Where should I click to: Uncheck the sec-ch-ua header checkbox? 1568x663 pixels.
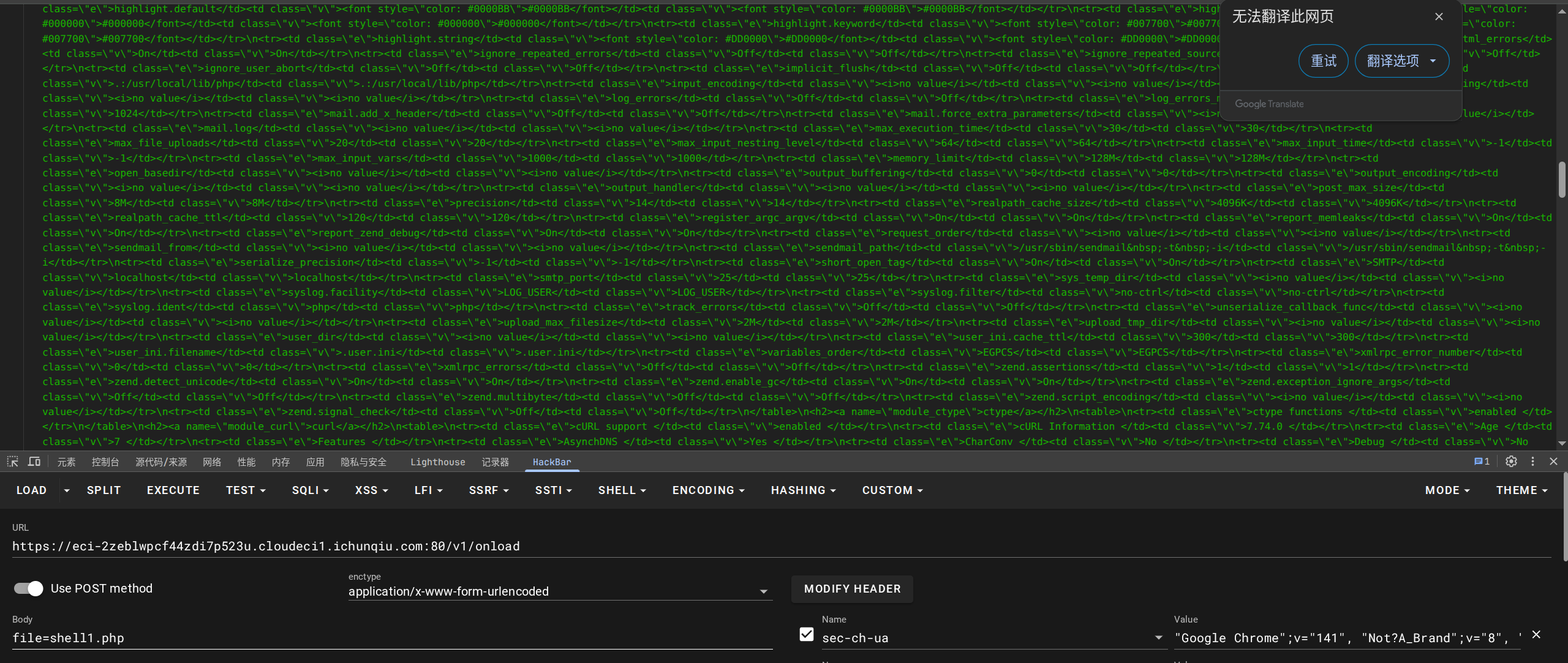(807, 635)
